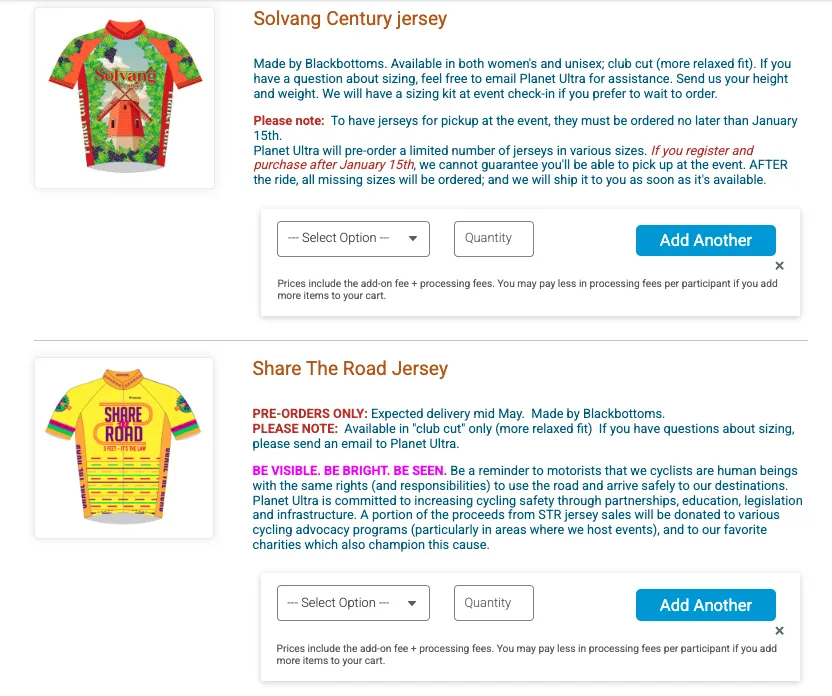
Task: Click the magenta "BE VISIBLE. BE BRIGHT. BE SEEN." text
Action: point(349,470)
